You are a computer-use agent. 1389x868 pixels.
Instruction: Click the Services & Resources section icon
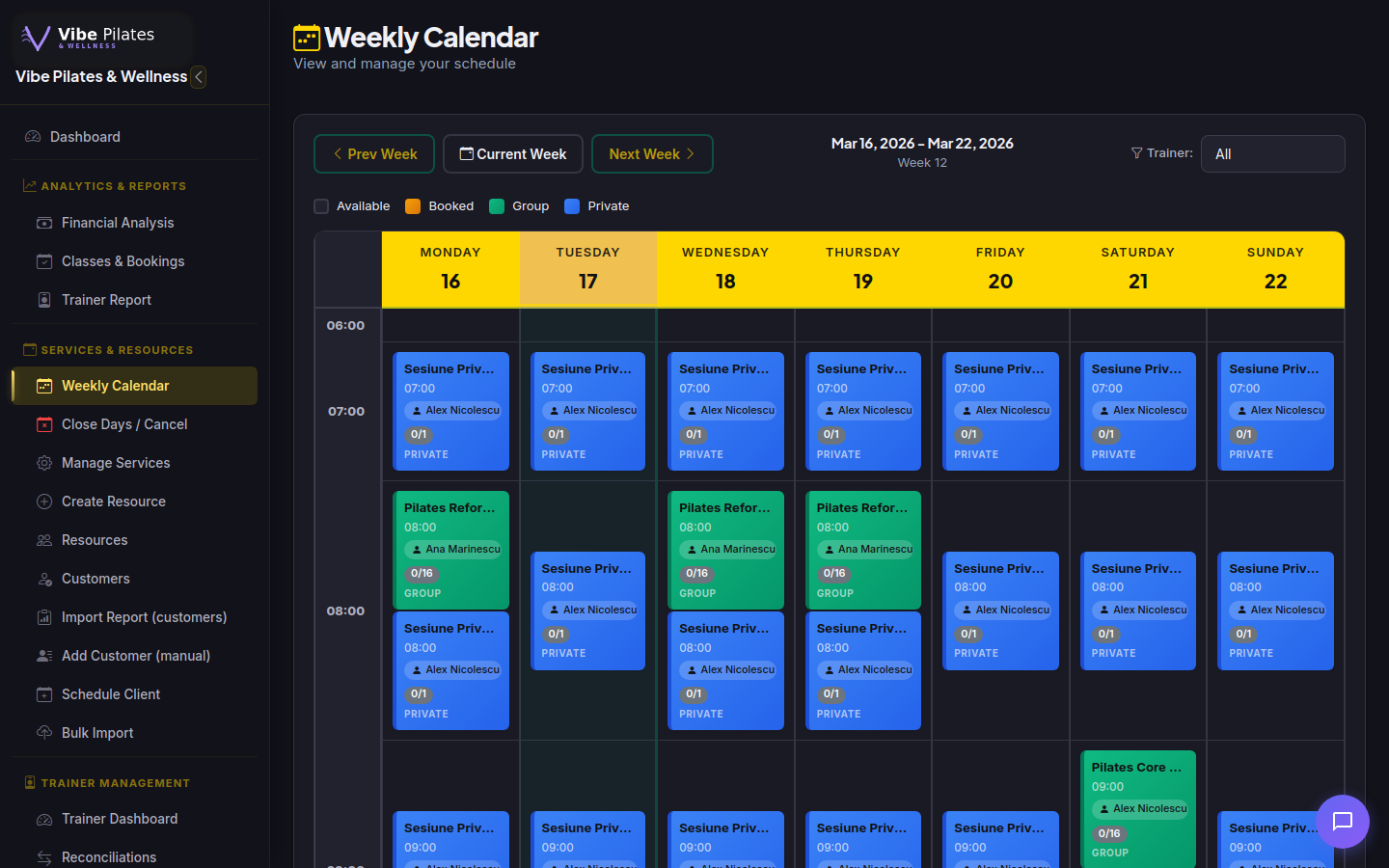(x=30, y=350)
